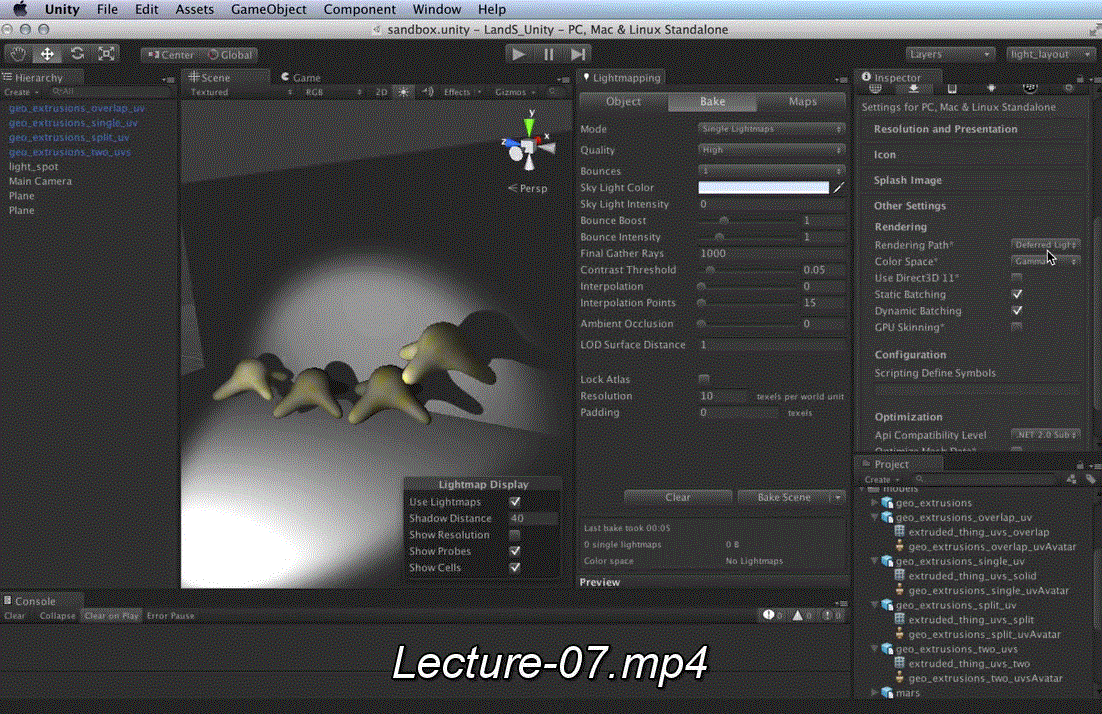The width and height of the screenshot is (1102, 714).
Task: Select the Scale tool
Action: pyautogui.click(x=106, y=54)
